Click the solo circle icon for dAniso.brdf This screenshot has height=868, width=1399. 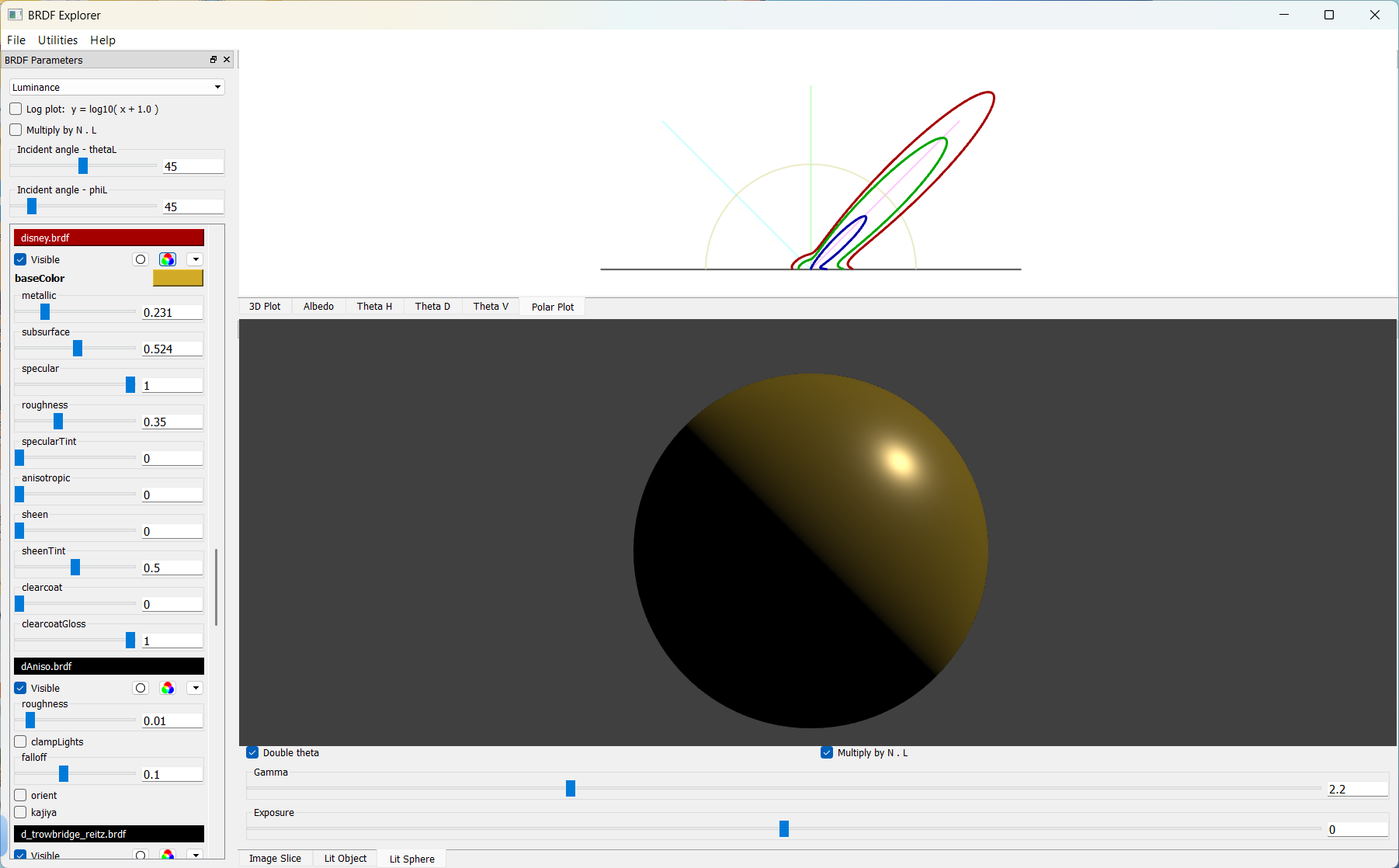pos(141,688)
